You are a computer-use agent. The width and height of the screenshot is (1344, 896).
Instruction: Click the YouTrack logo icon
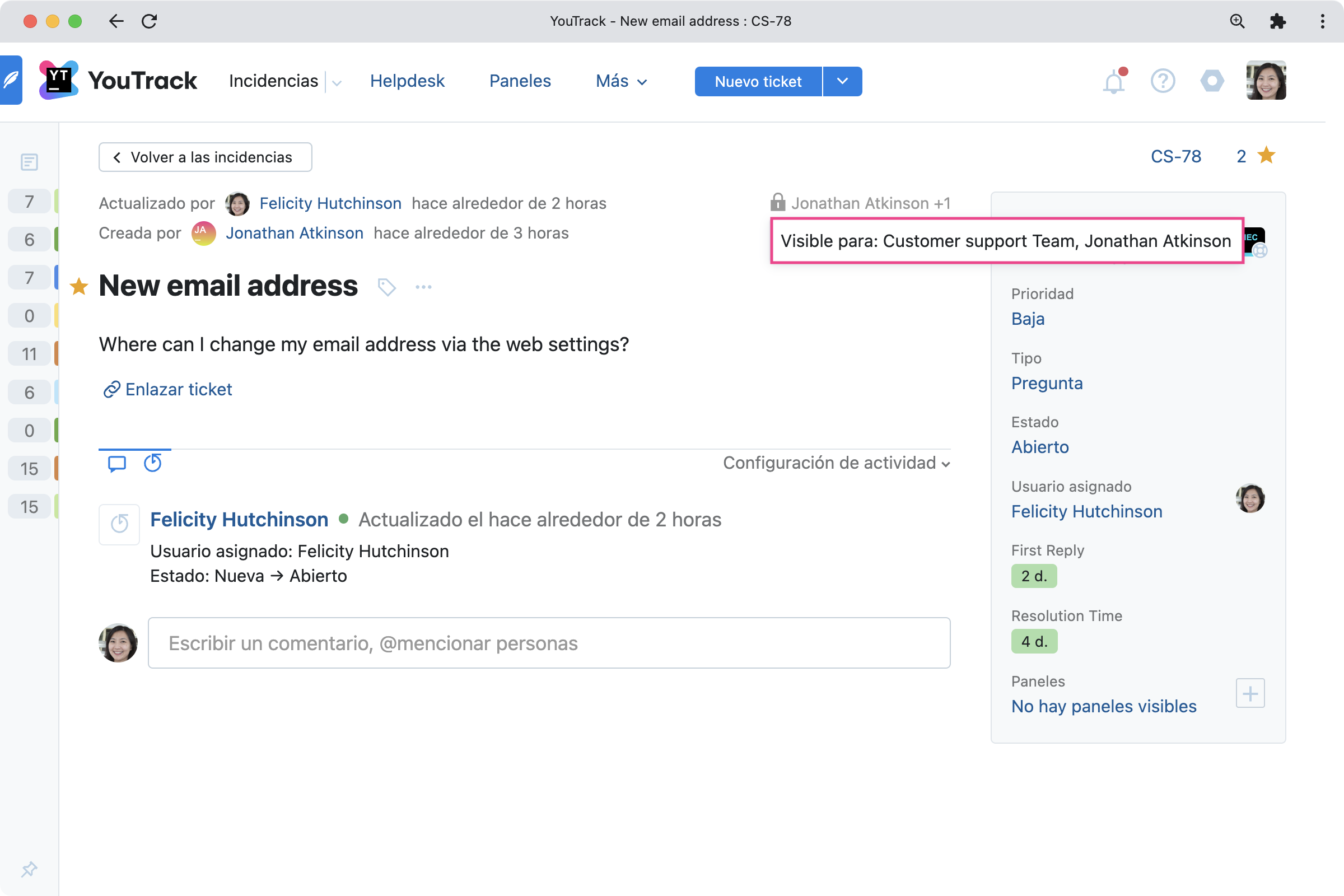pos(58,81)
